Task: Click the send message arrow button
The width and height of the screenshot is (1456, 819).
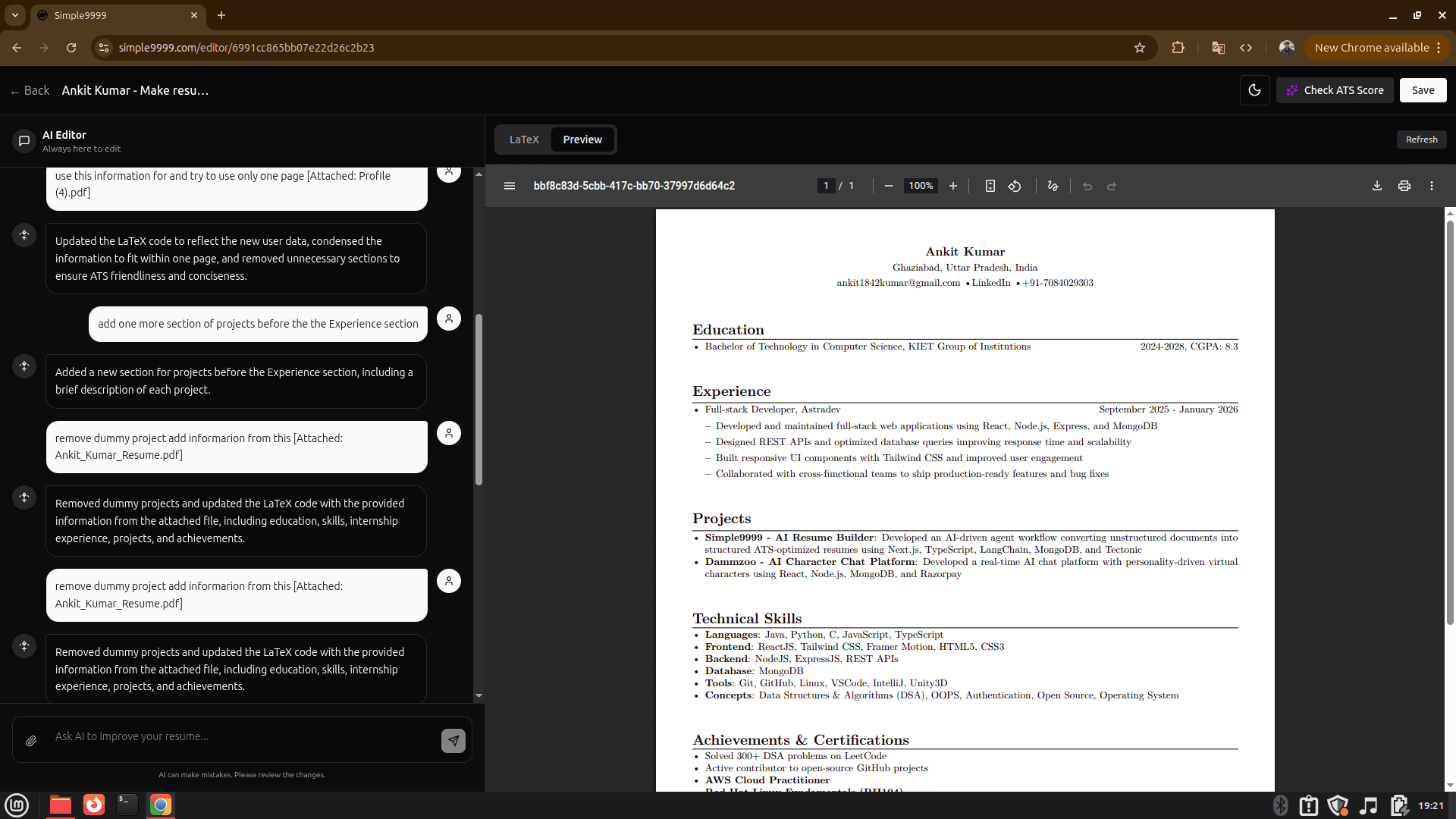Action: [x=453, y=740]
